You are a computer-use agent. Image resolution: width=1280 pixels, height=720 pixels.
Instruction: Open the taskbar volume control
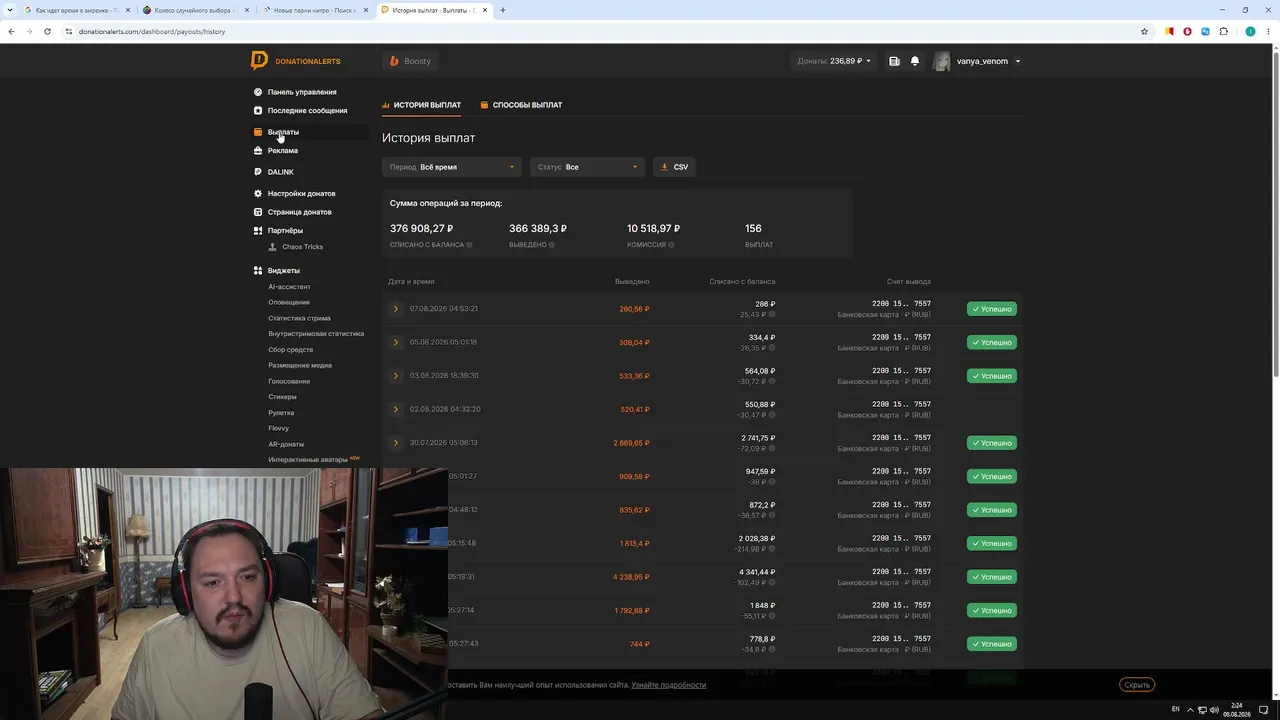[x=1212, y=710]
